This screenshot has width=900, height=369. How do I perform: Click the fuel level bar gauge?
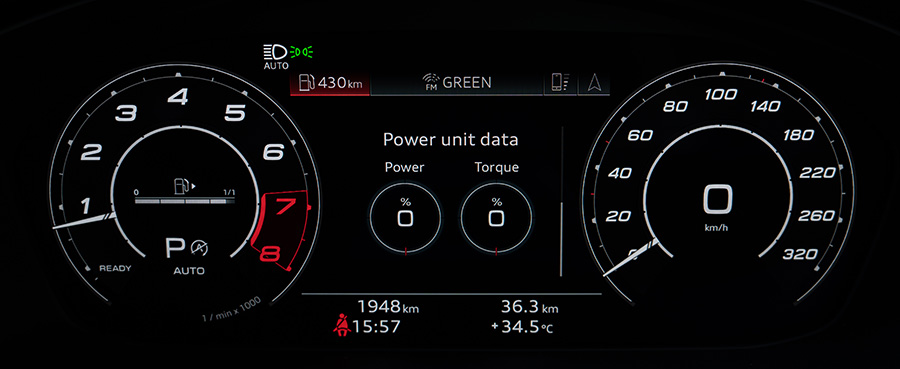(x=185, y=201)
